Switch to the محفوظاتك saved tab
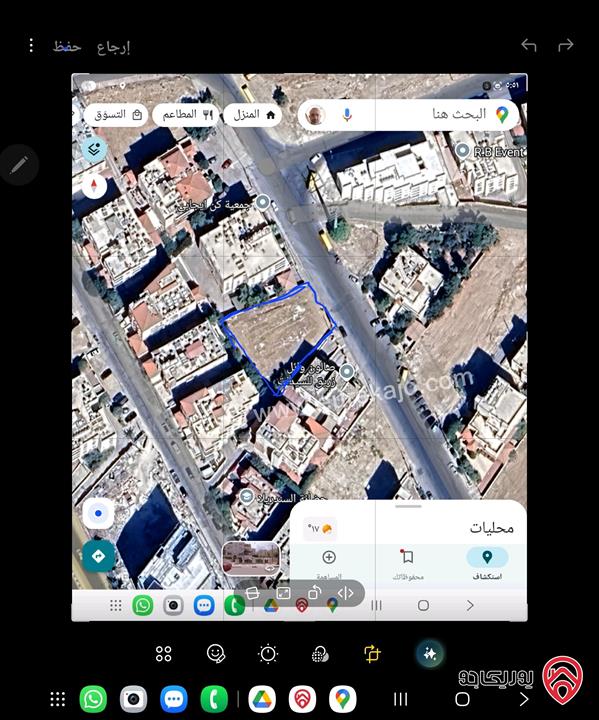The height and width of the screenshot is (720, 599). tap(407, 564)
